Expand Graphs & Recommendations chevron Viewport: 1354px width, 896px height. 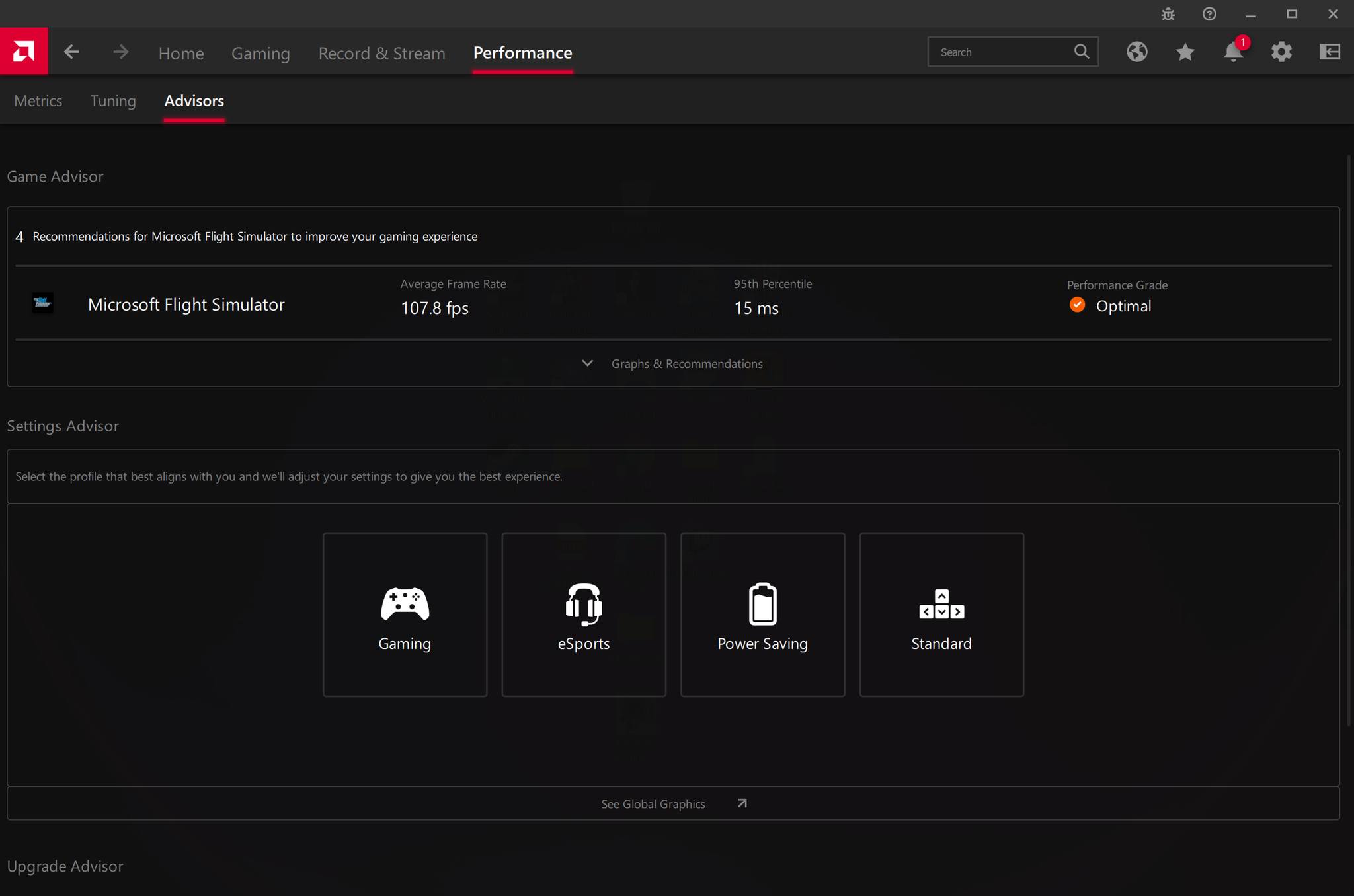pos(587,363)
